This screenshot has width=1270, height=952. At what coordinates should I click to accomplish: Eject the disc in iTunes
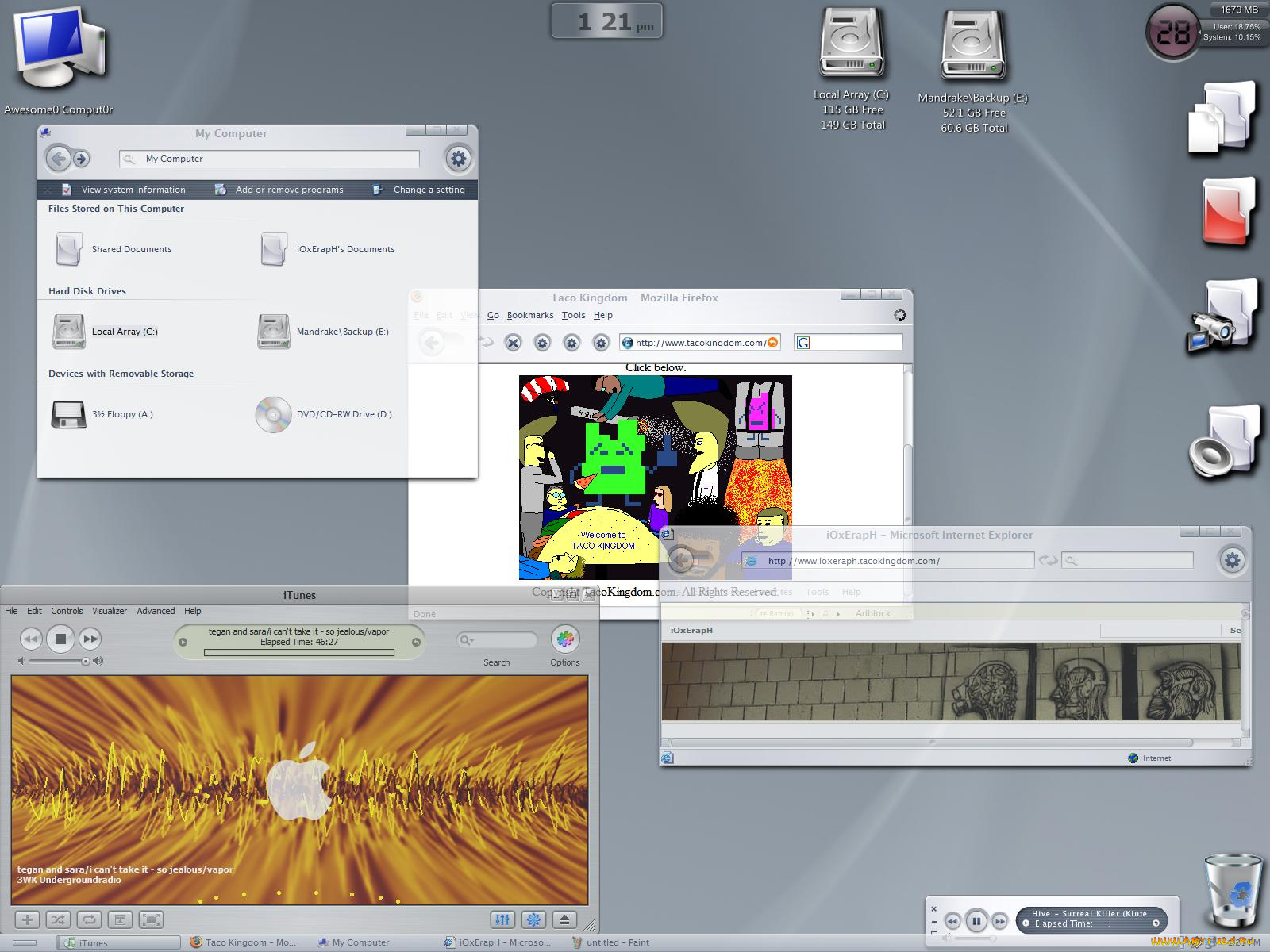coord(564,919)
